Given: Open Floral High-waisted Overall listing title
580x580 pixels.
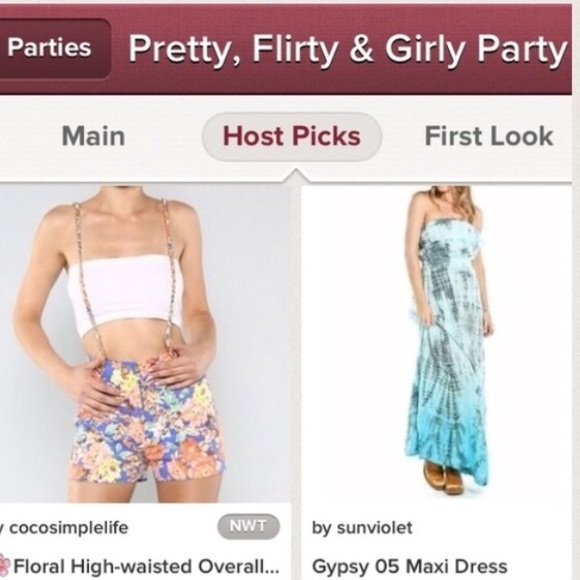Looking at the screenshot, I should tap(146, 566).
